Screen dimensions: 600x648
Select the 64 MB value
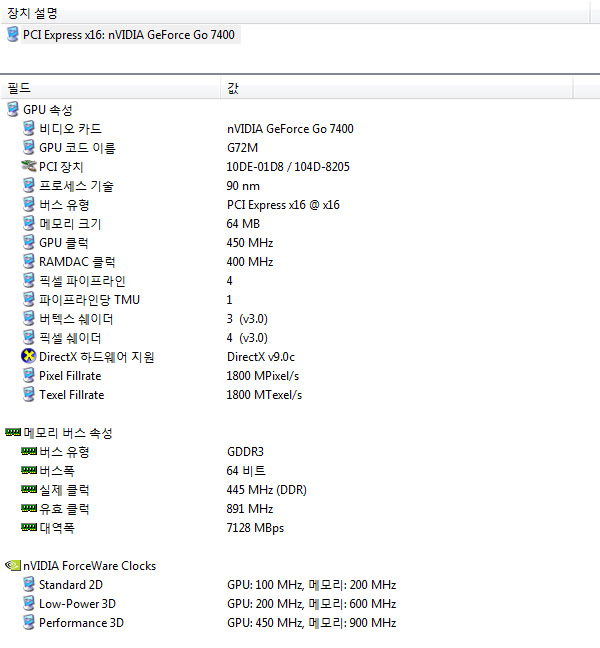tap(243, 224)
